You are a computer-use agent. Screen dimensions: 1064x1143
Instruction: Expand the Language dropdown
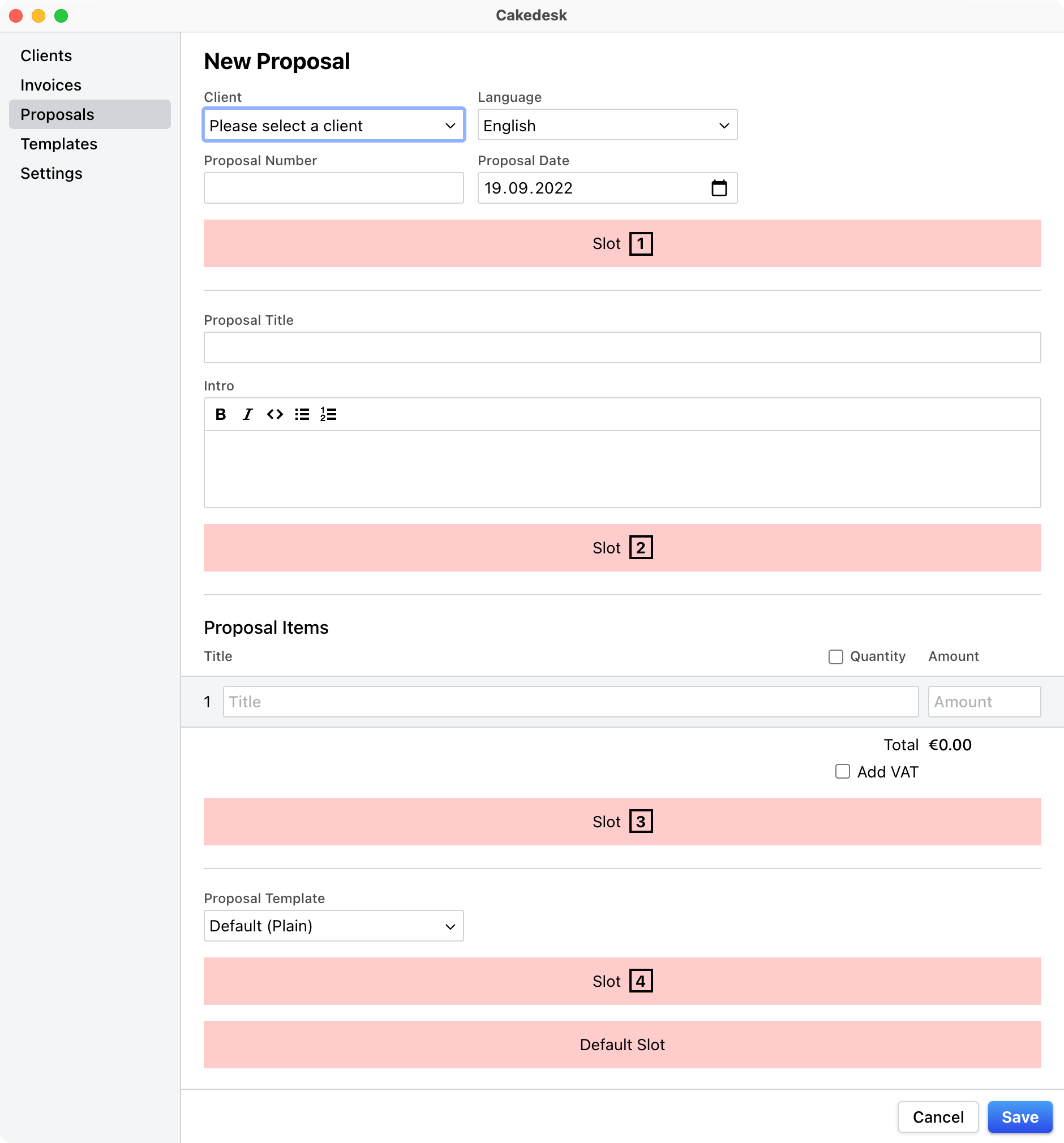tap(607, 126)
